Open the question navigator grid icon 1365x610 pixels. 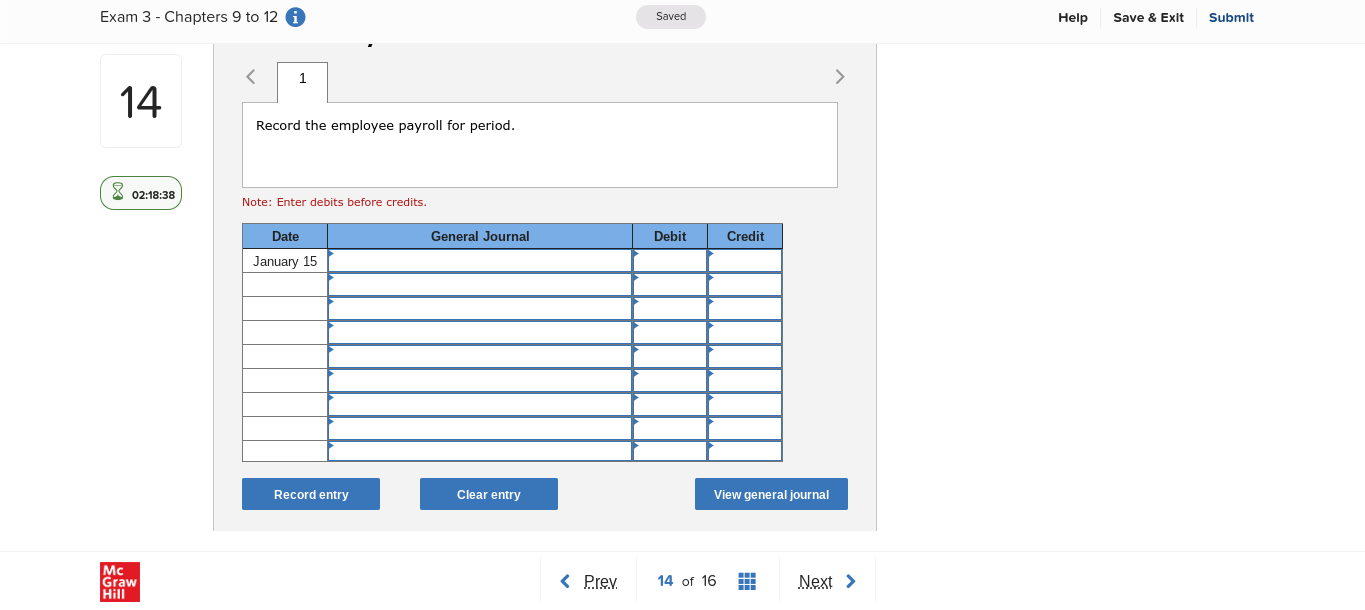point(747,581)
